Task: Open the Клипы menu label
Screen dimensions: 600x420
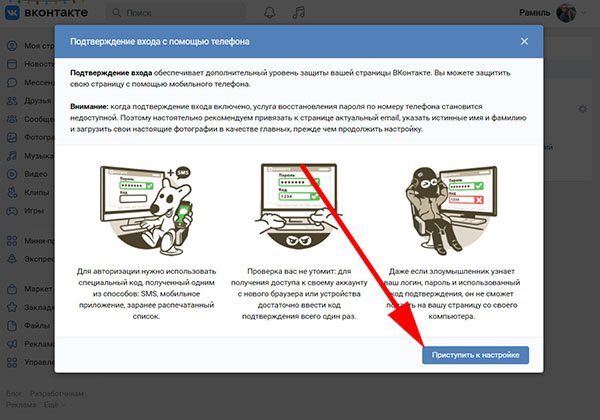Action: point(37,192)
